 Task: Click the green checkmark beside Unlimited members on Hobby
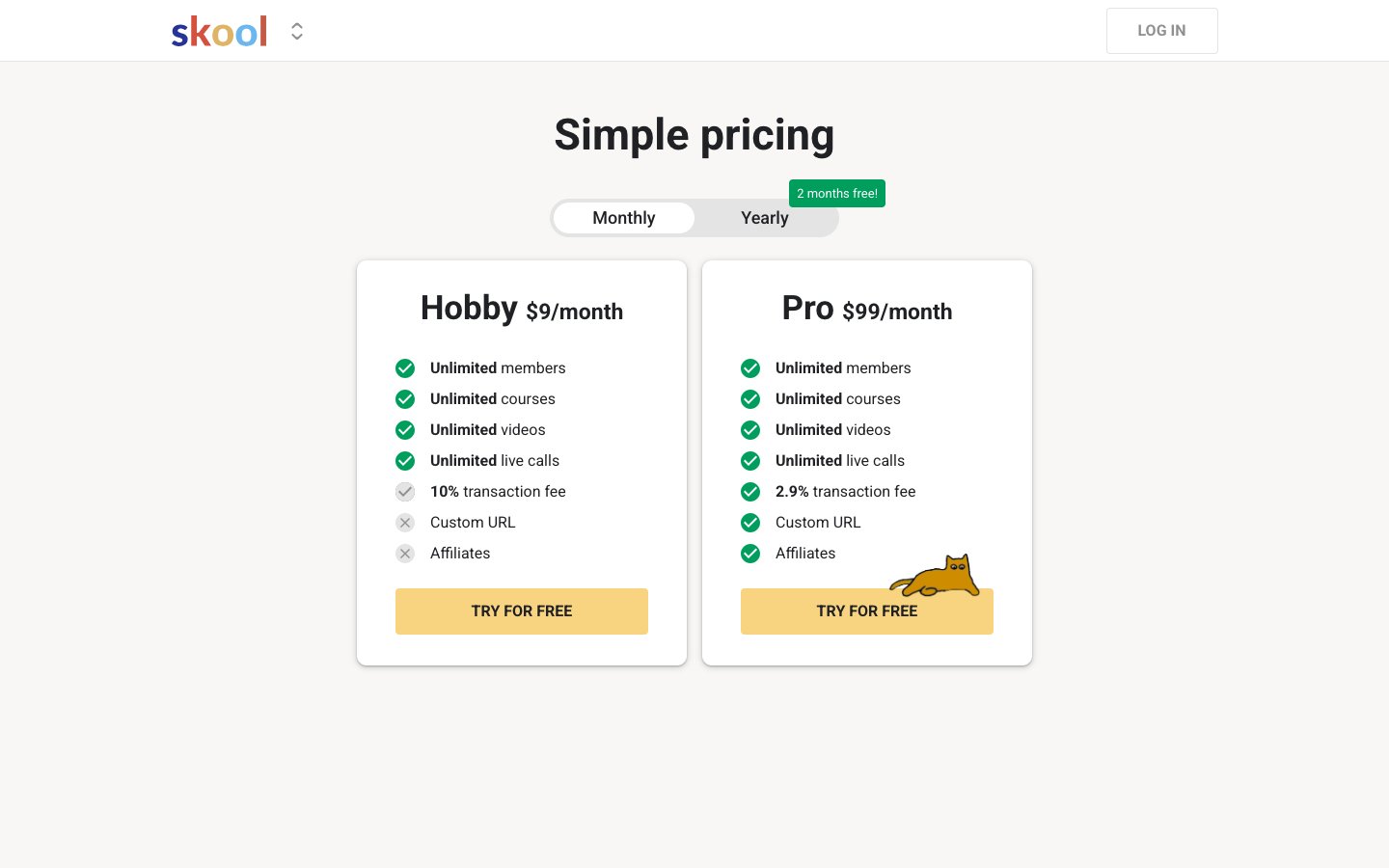[405, 368]
